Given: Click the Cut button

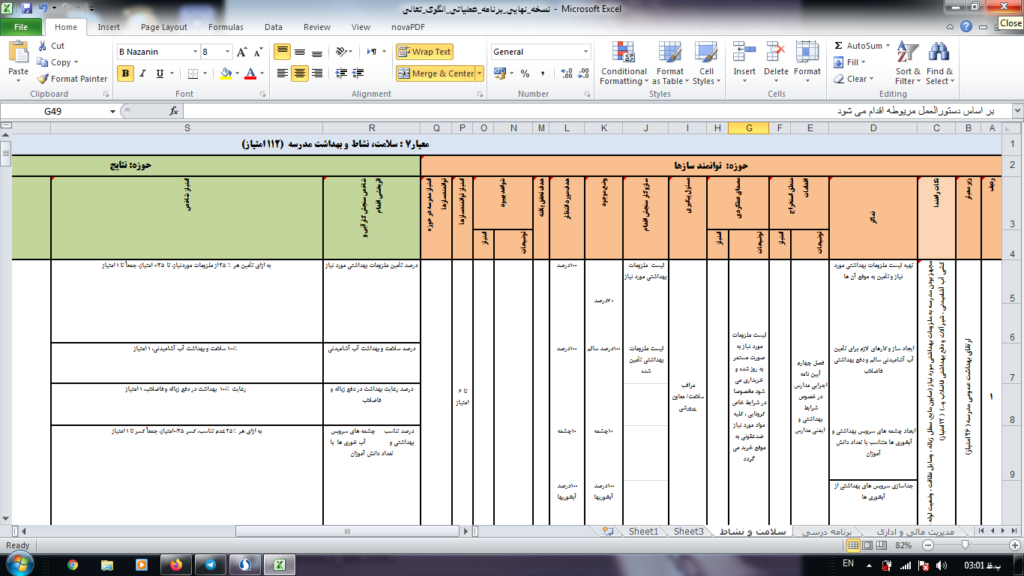Looking at the screenshot, I should click(51, 46).
